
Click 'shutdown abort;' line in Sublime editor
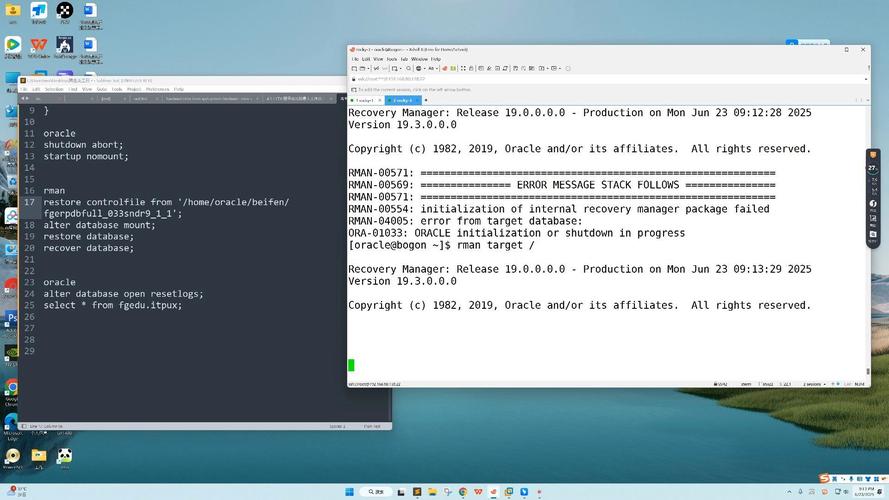[83, 145]
